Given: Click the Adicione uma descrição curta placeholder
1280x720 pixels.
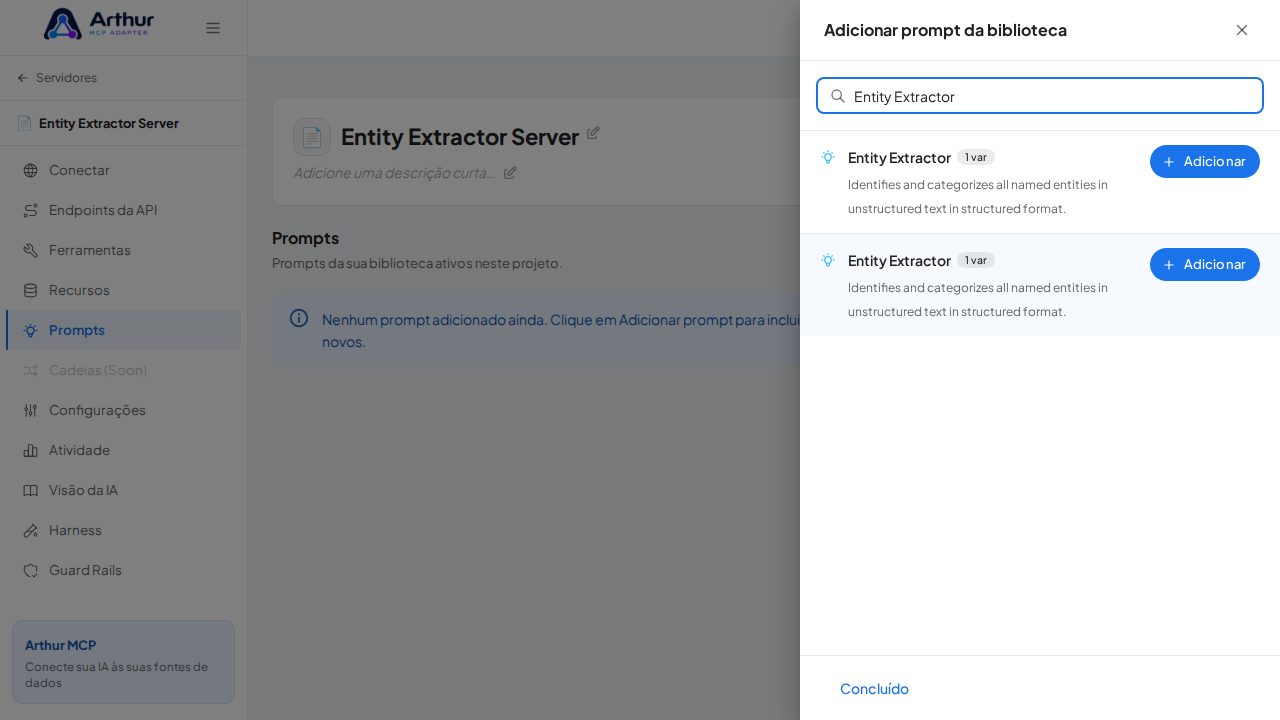Looking at the screenshot, I should tap(395, 172).
